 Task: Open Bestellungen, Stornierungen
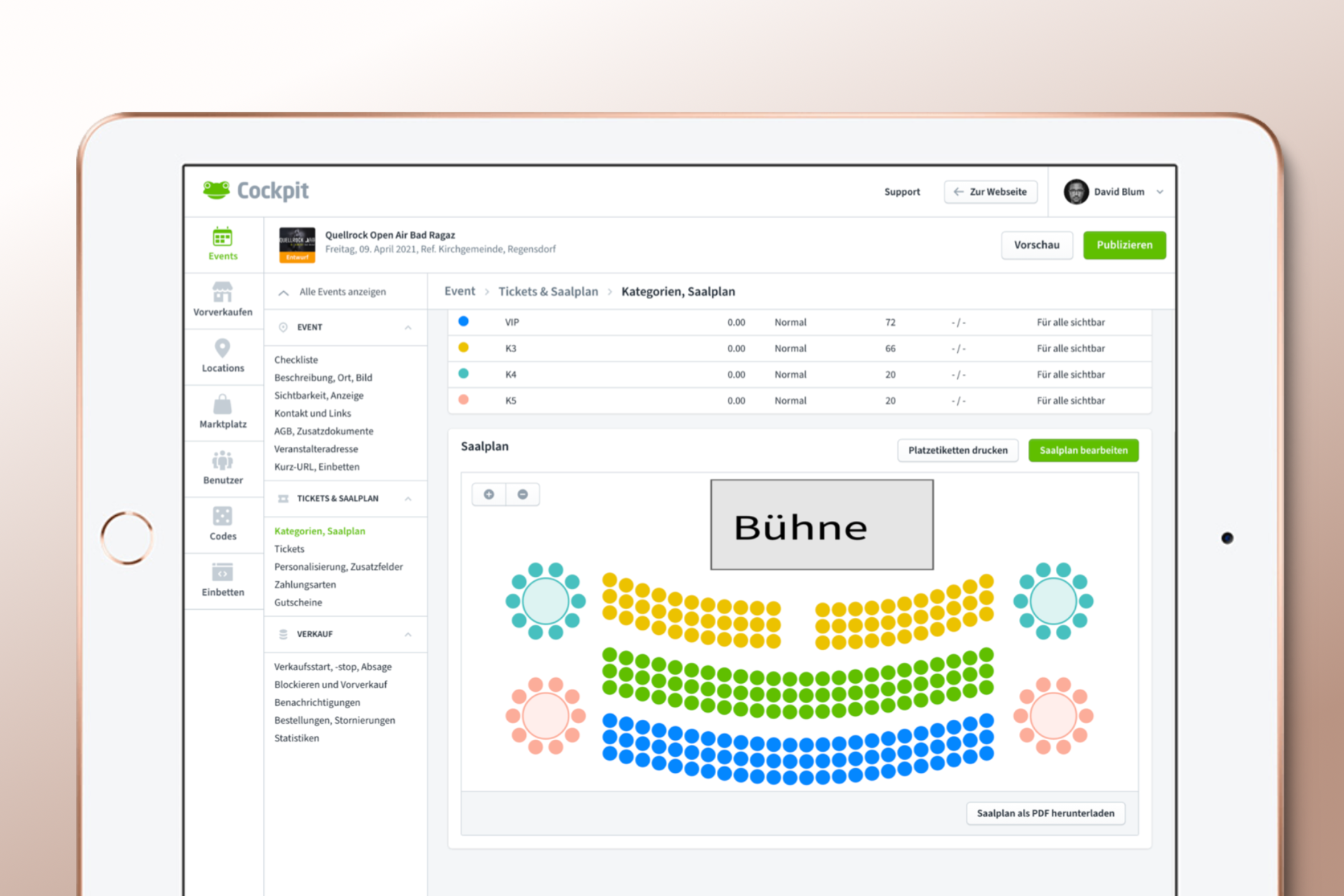pos(335,721)
